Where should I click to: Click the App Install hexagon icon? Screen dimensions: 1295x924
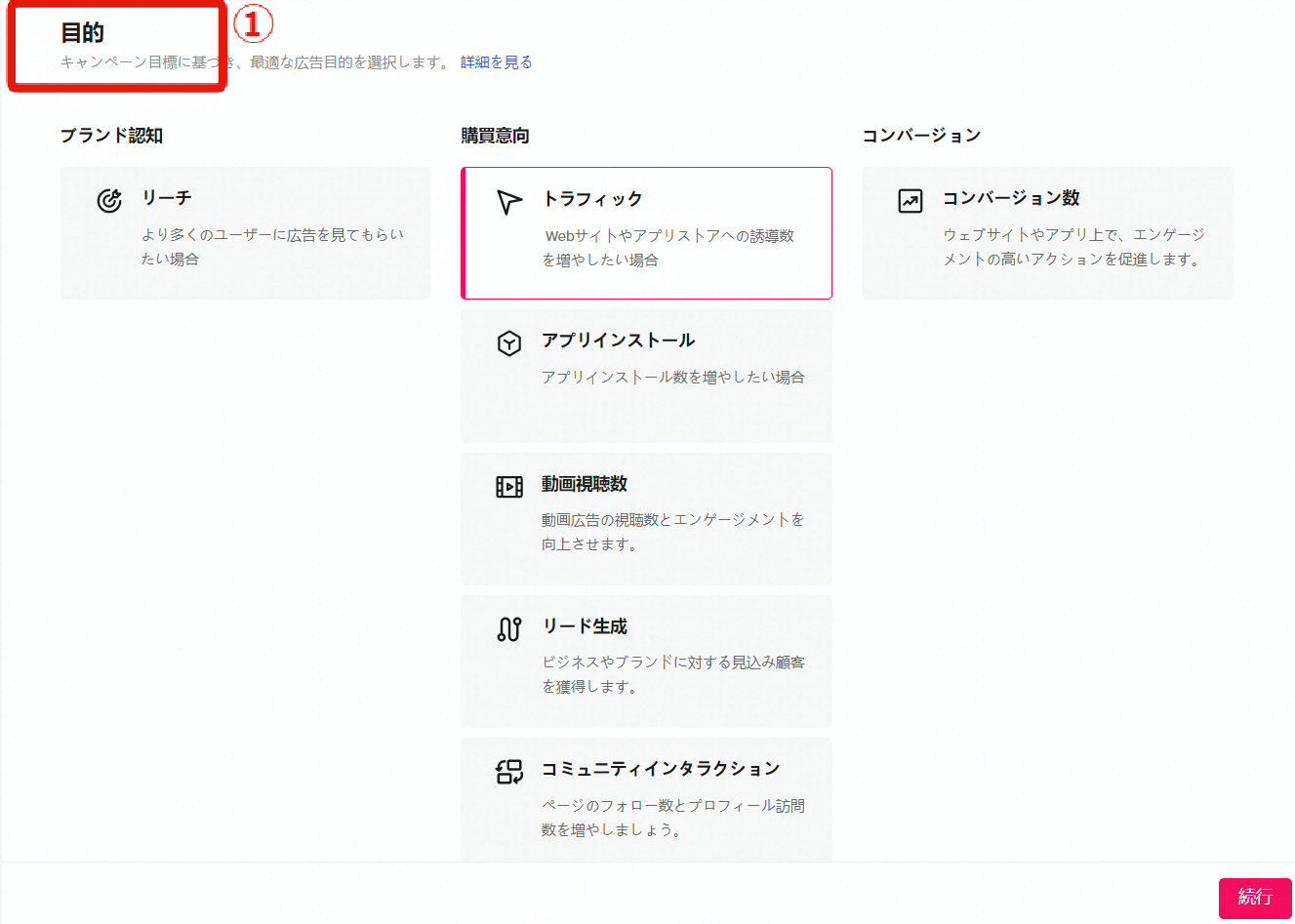pyautogui.click(x=509, y=342)
